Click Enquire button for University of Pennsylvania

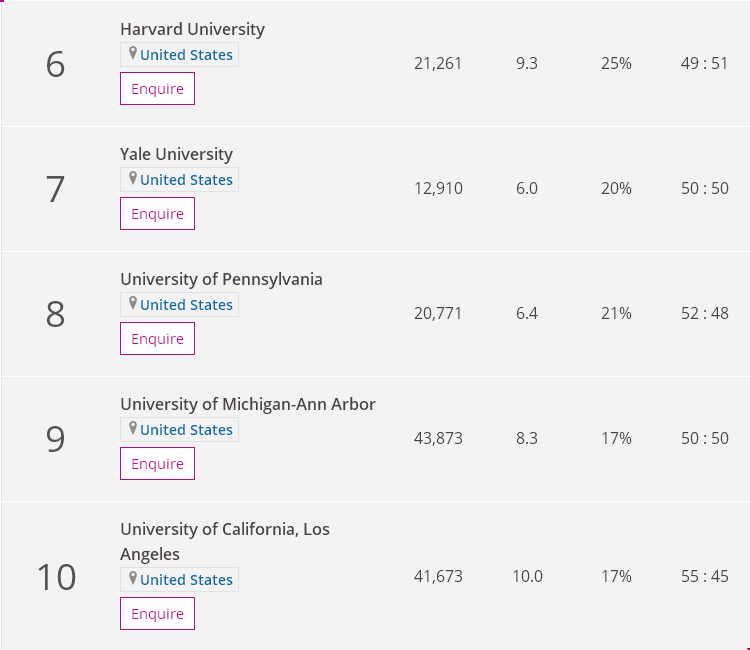click(x=157, y=339)
